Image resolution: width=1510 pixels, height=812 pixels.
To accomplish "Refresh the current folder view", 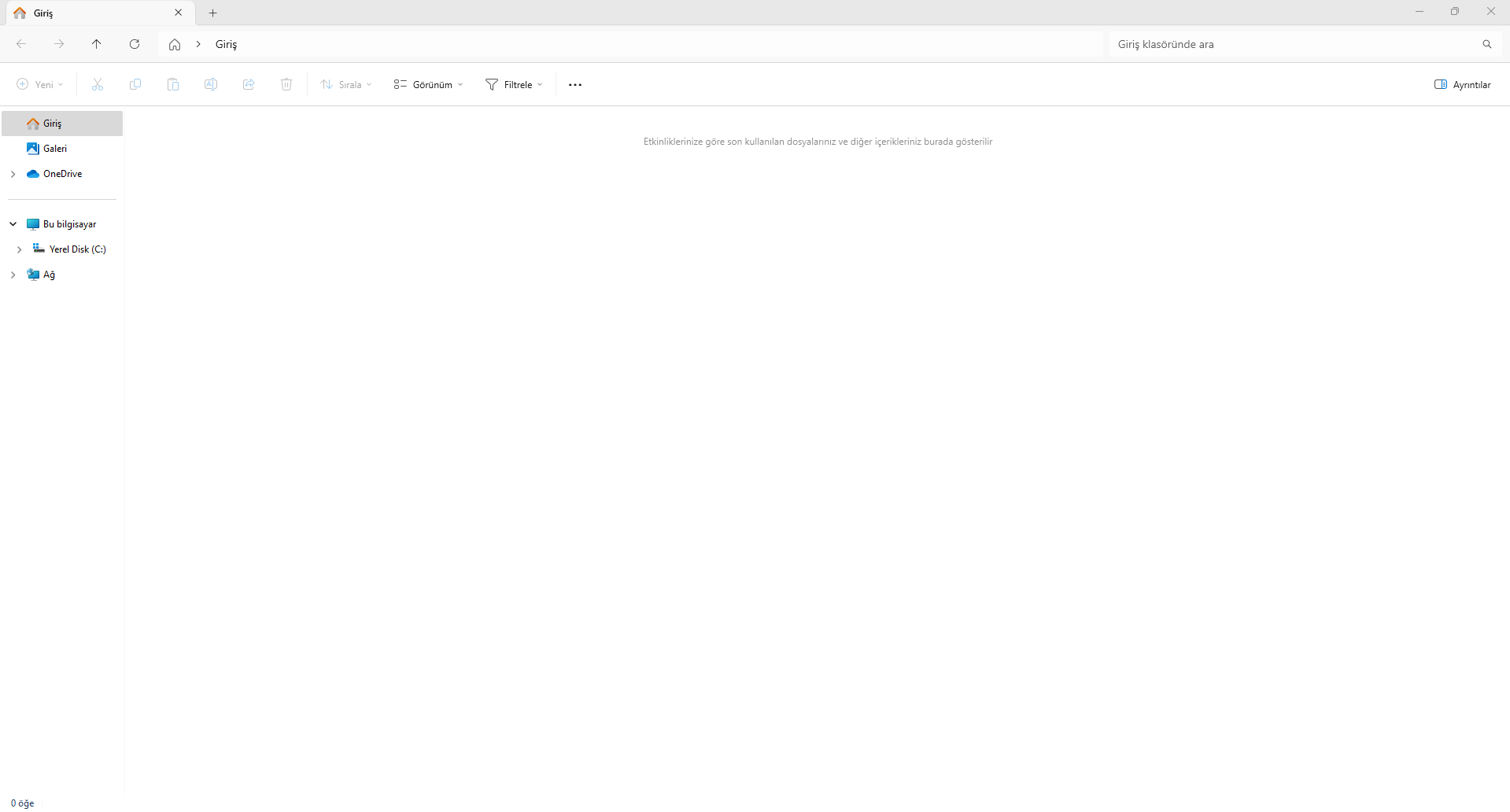I will pyautogui.click(x=135, y=44).
